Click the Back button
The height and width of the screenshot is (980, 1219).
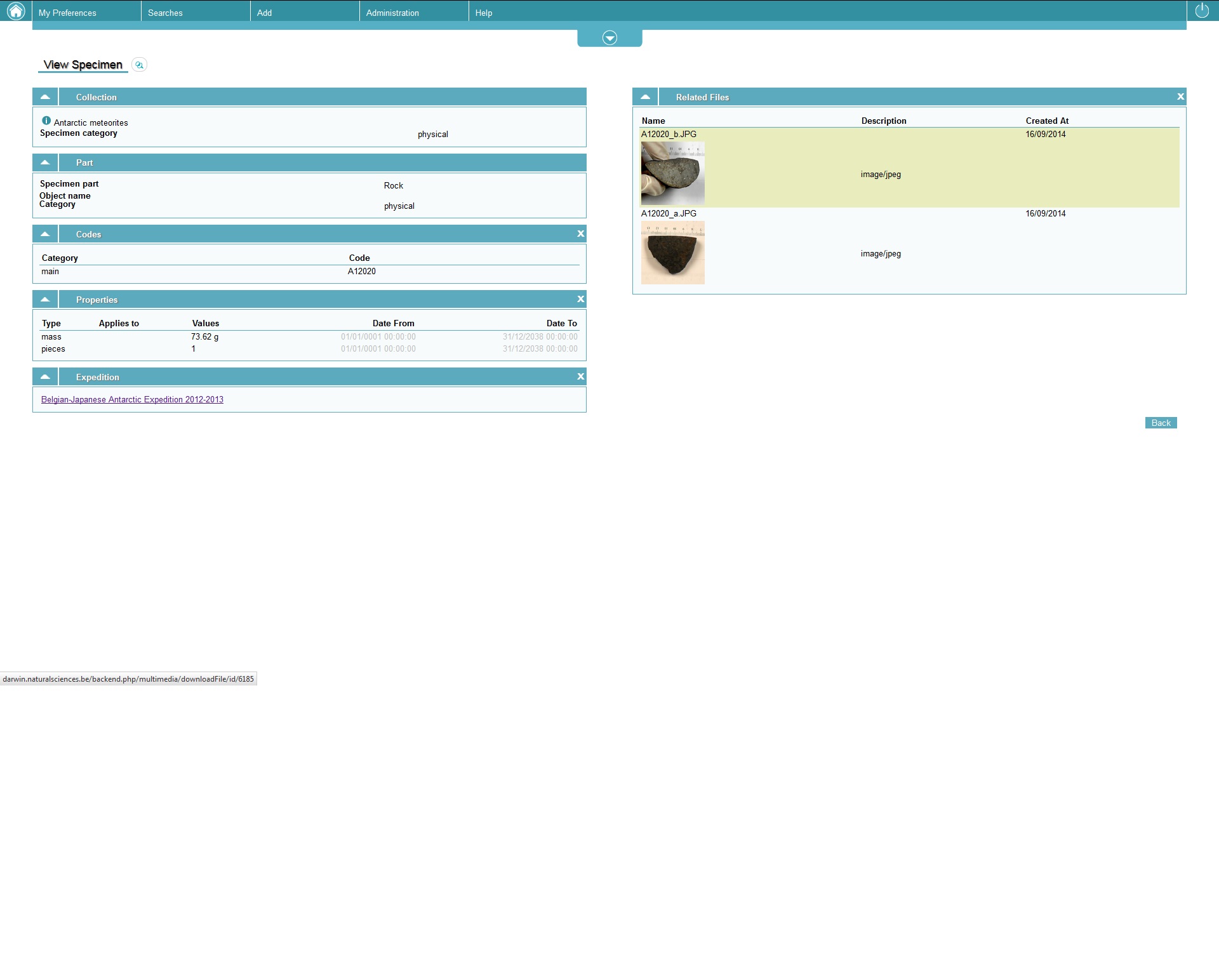pos(1161,423)
